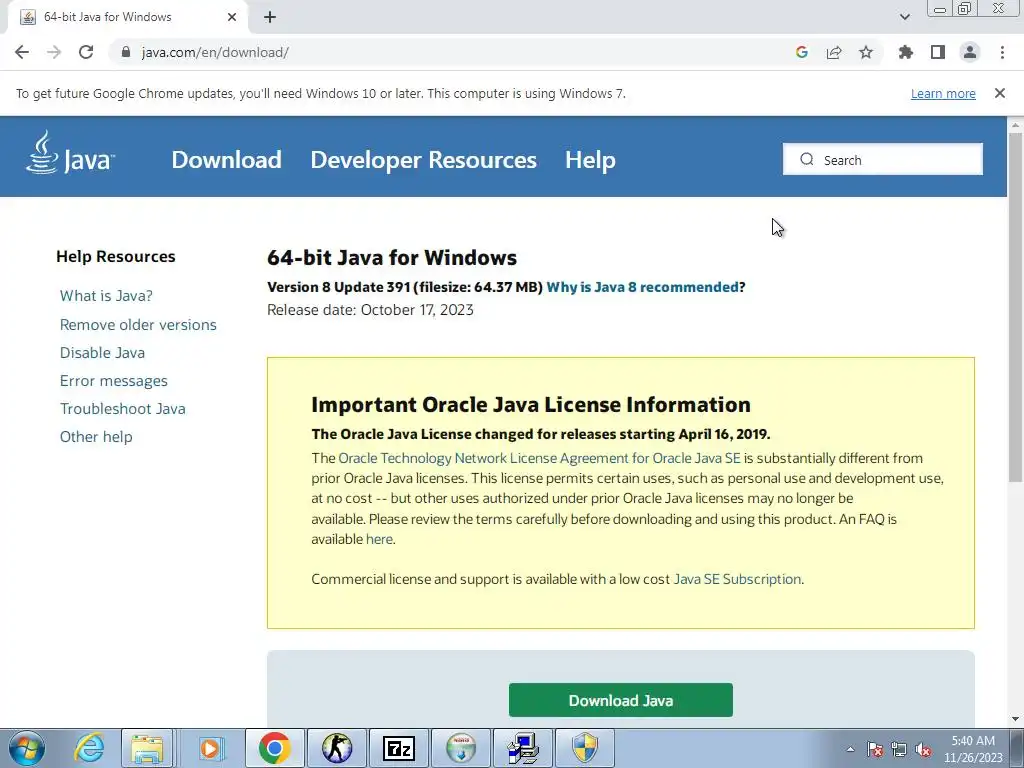The height and width of the screenshot is (768, 1024).
Task: Open Java SE Subscription link
Action: (737, 579)
